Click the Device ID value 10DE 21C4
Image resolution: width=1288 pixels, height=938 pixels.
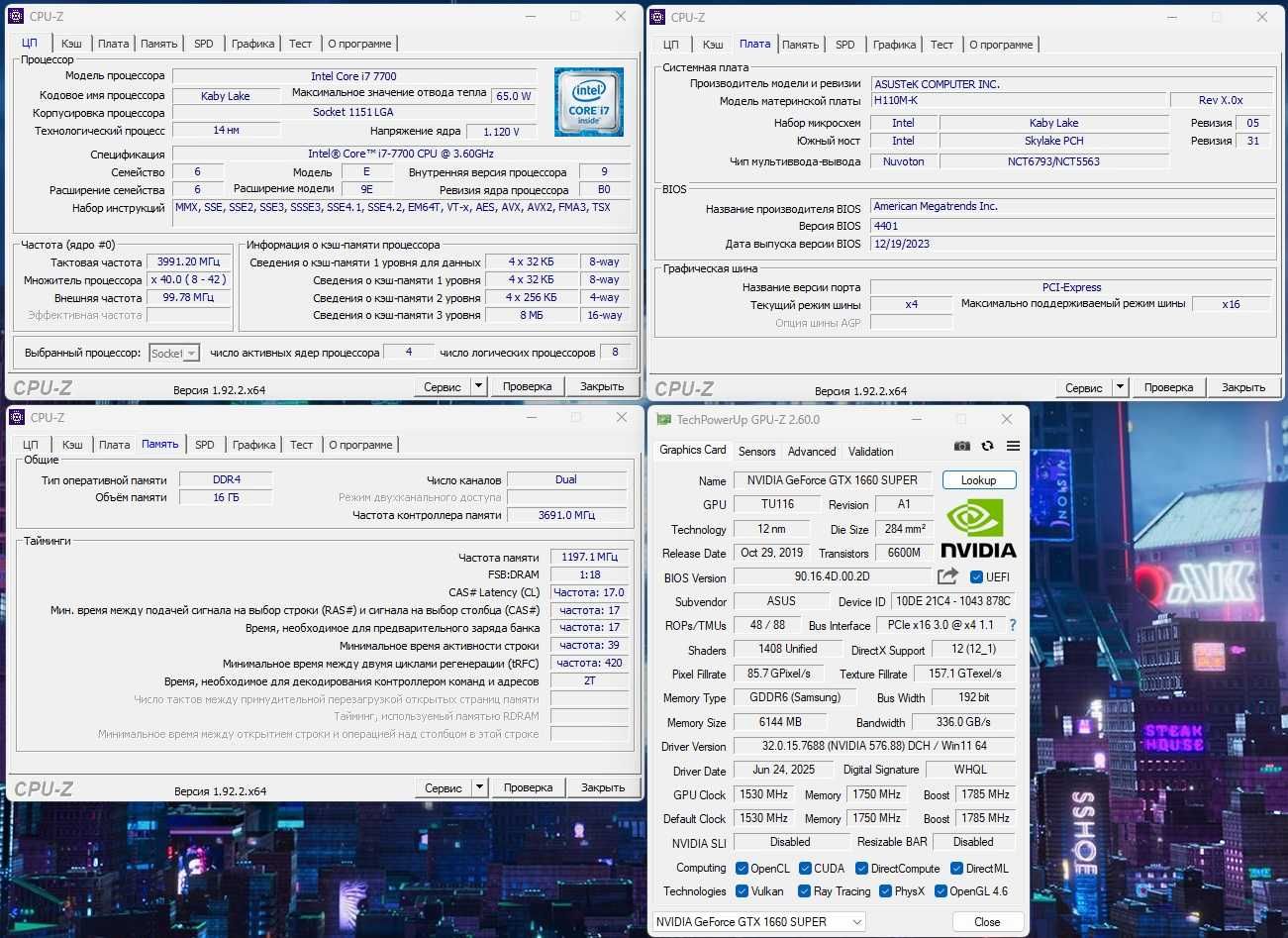click(x=952, y=601)
